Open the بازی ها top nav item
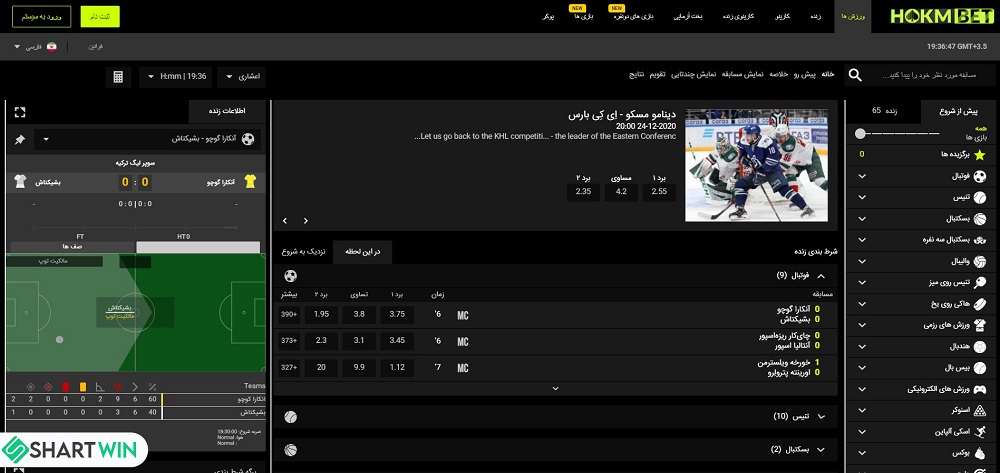 (x=584, y=17)
